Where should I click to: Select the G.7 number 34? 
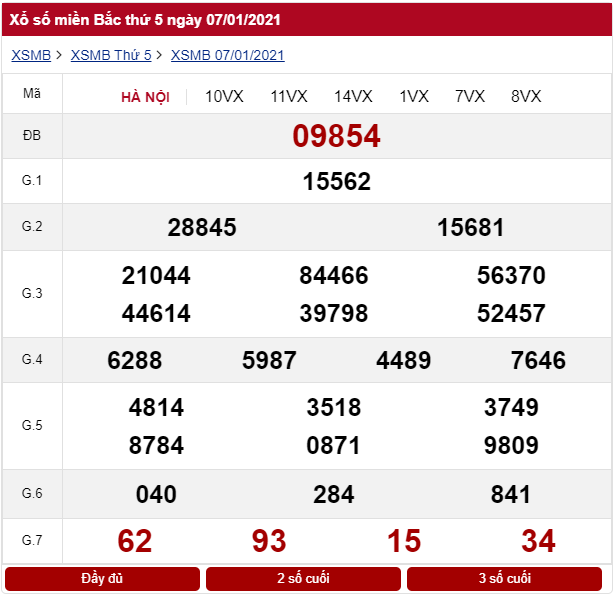(x=538, y=541)
